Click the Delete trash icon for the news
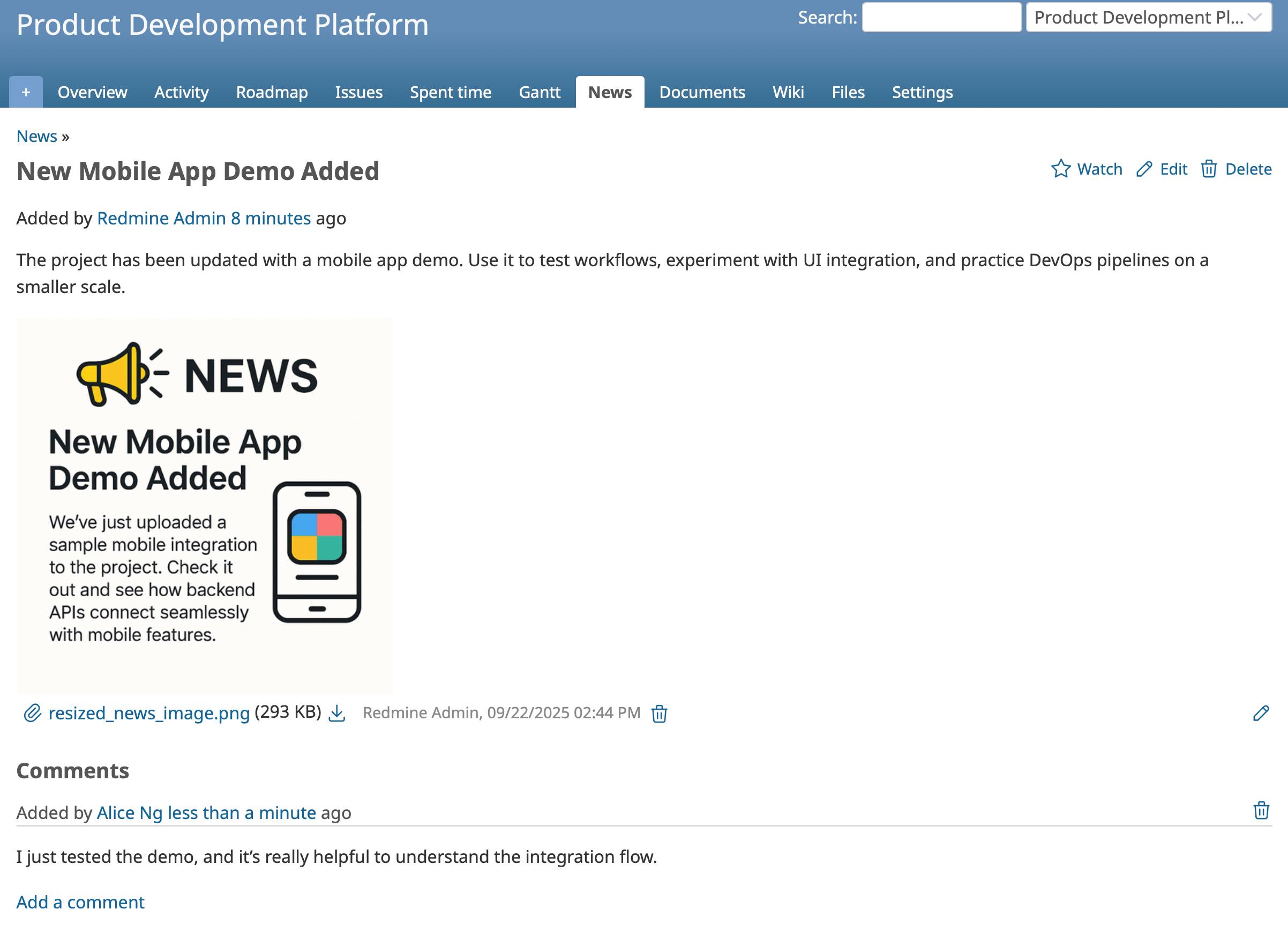 click(x=1209, y=169)
